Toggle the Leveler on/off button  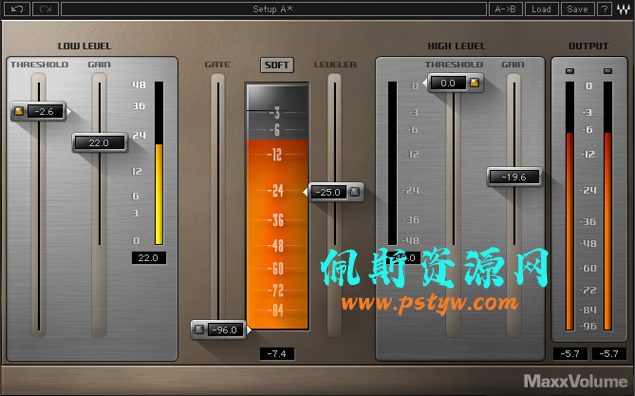pos(355,192)
